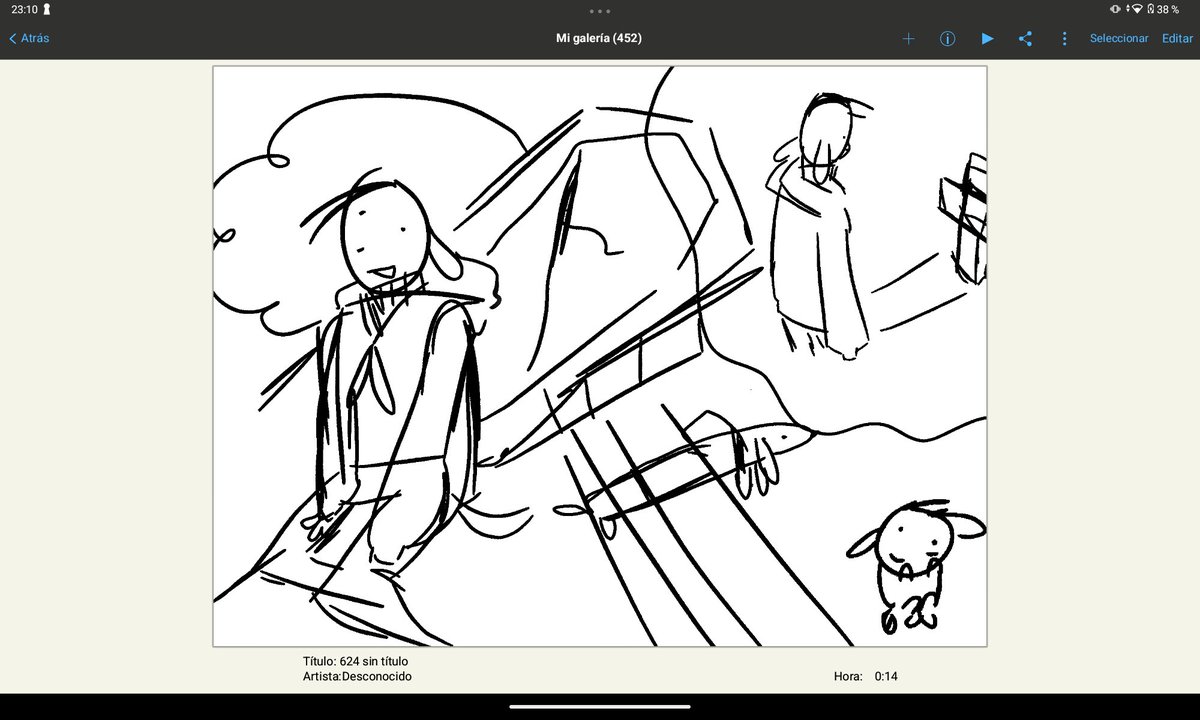1200x720 pixels.
Task: Tap the Mi galería (452) title
Action: pyautogui.click(x=598, y=38)
